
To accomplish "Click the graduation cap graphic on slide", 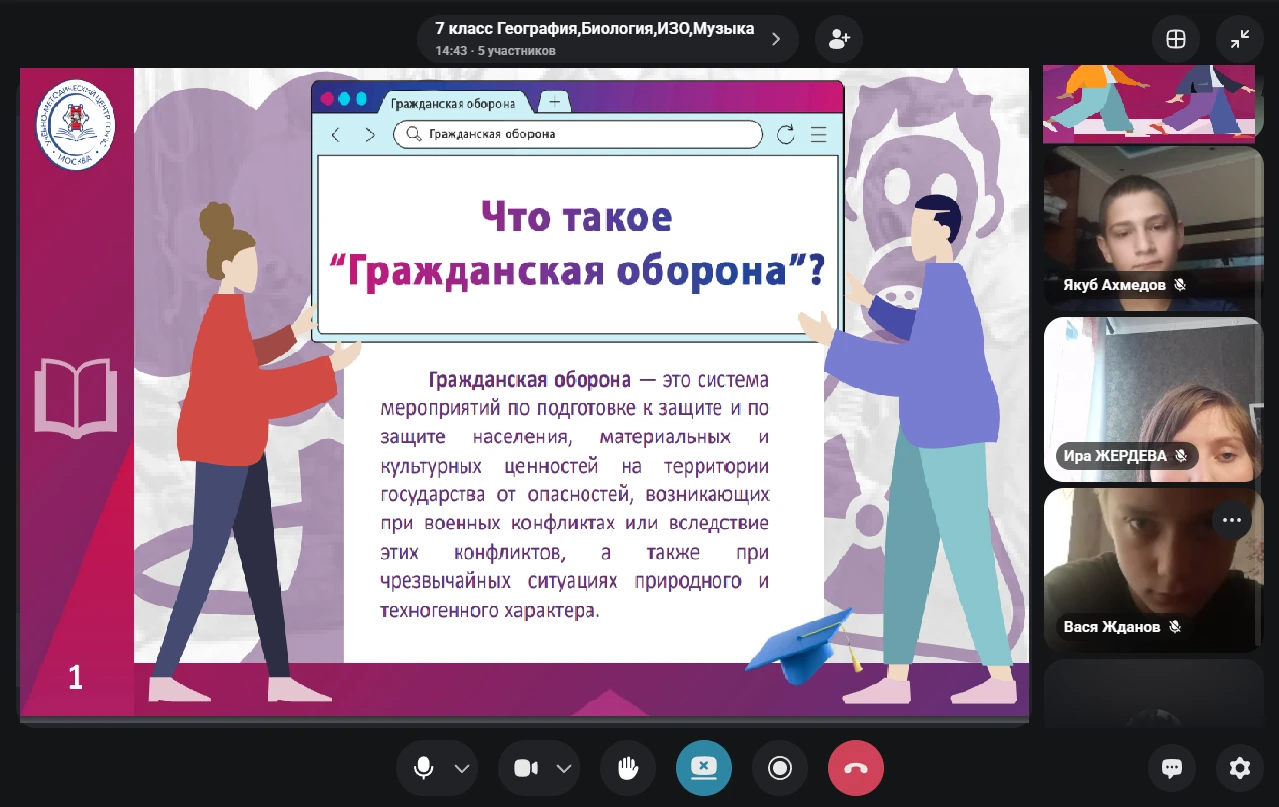I will click(802, 645).
